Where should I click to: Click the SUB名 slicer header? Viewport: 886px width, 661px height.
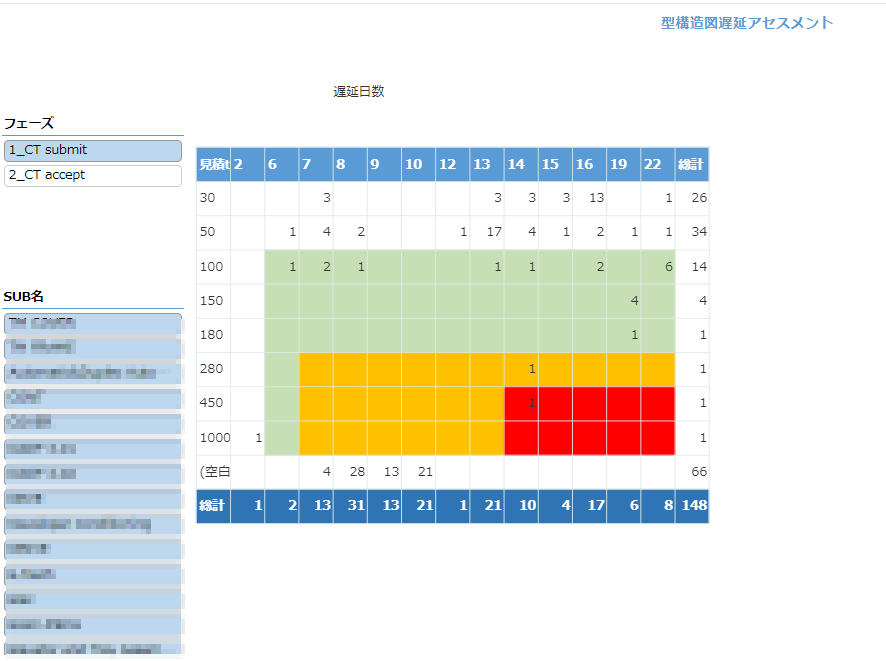coord(25,297)
